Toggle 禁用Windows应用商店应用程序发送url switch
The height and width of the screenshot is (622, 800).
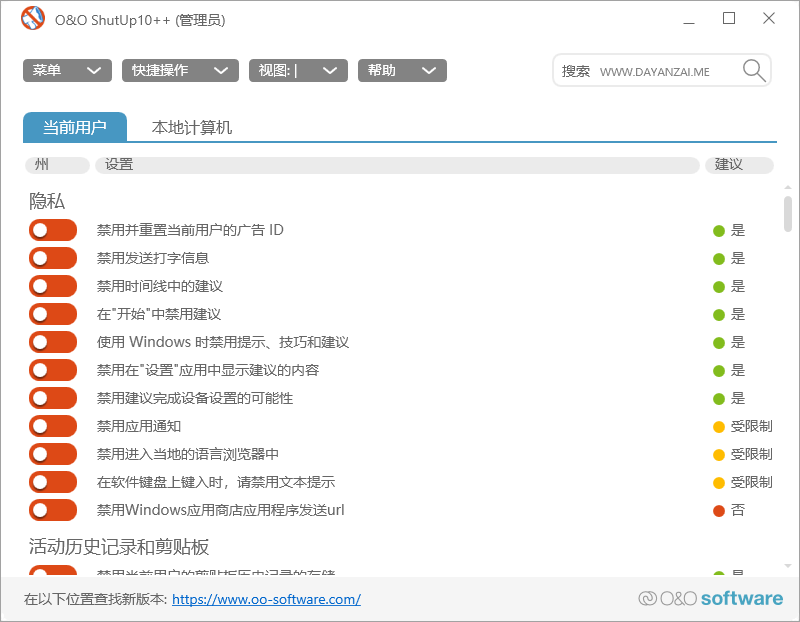pyautogui.click(x=53, y=510)
